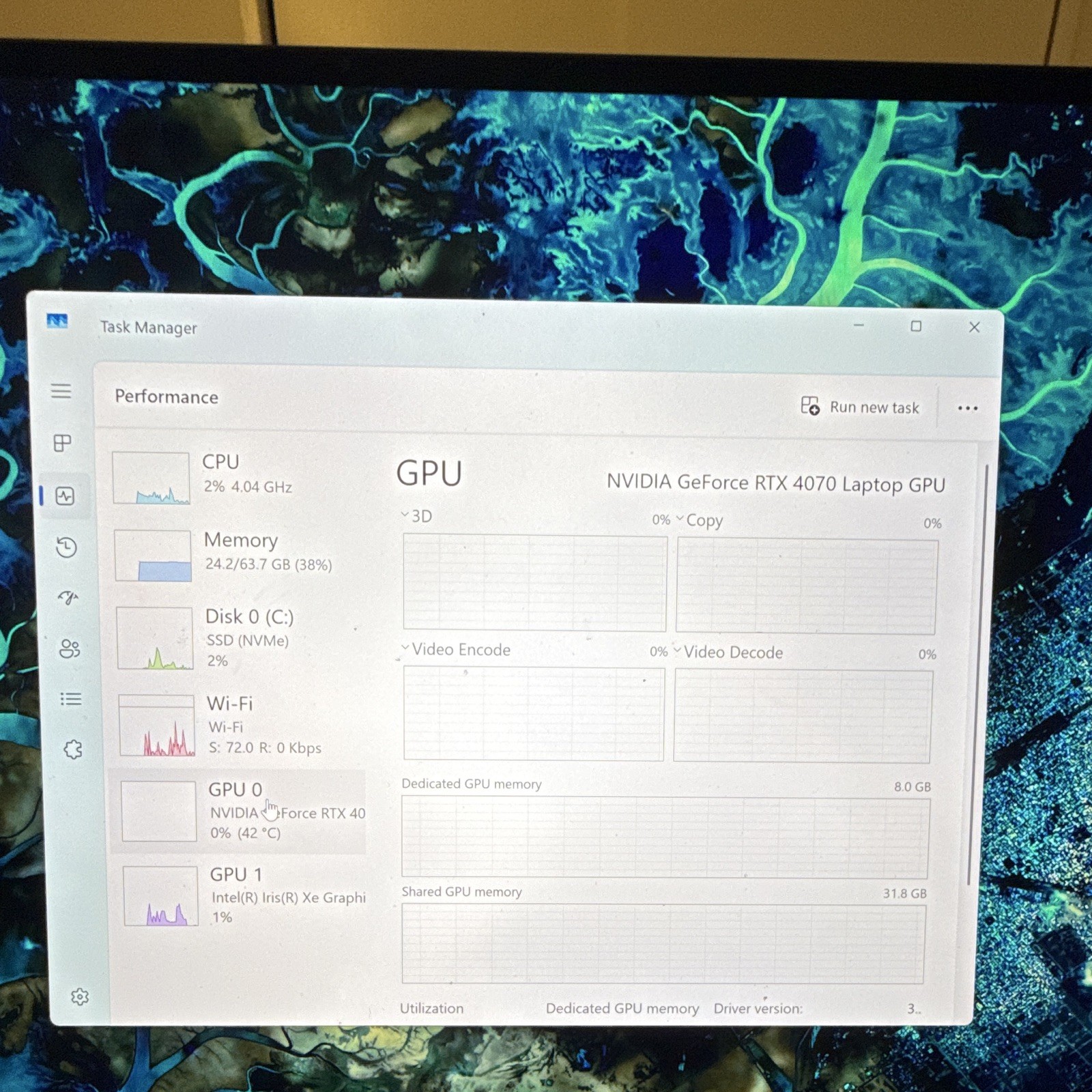Screen dimensions: 1092x1092
Task: Click the Copy engine usage graph
Action: 807,586
